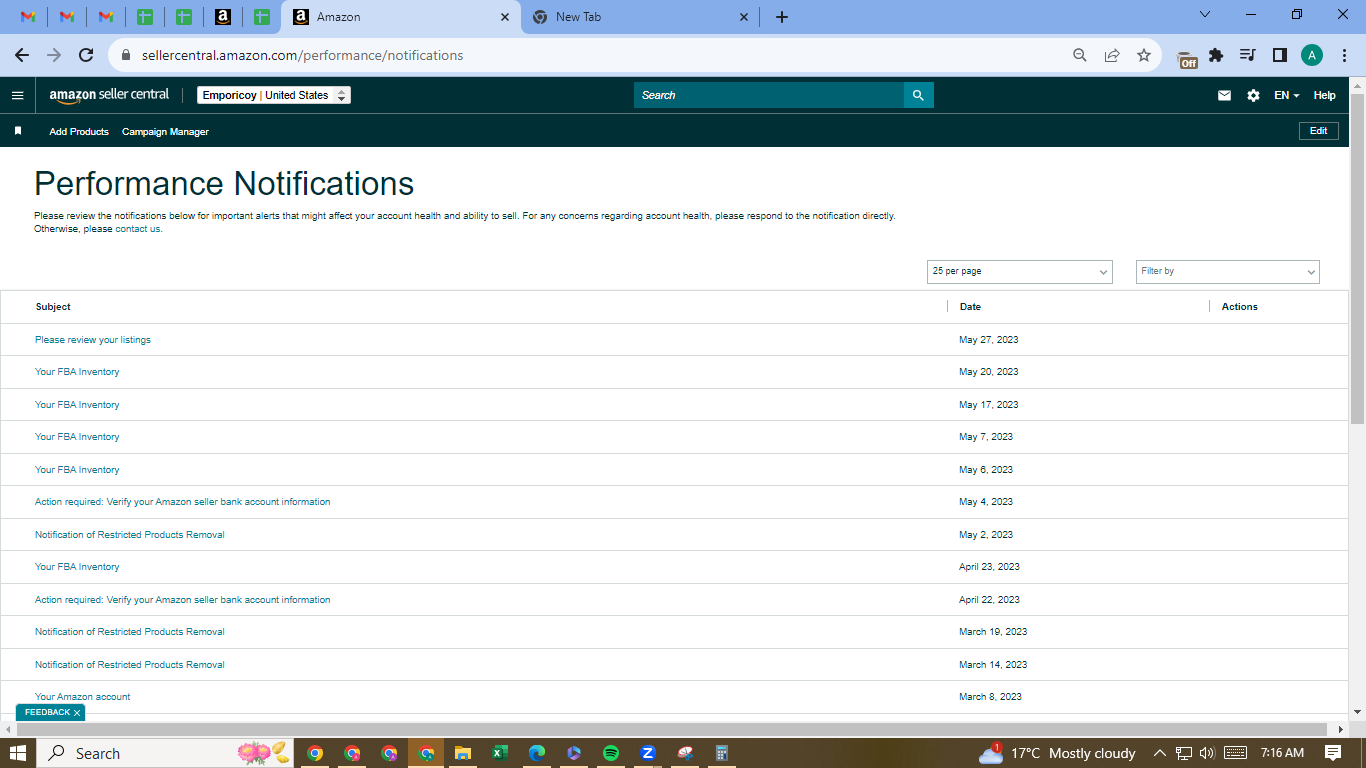Image resolution: width=1366 pixels, height=768 pixels.
Task: Open the EN language dropdown
Action: coord(1287,96)
